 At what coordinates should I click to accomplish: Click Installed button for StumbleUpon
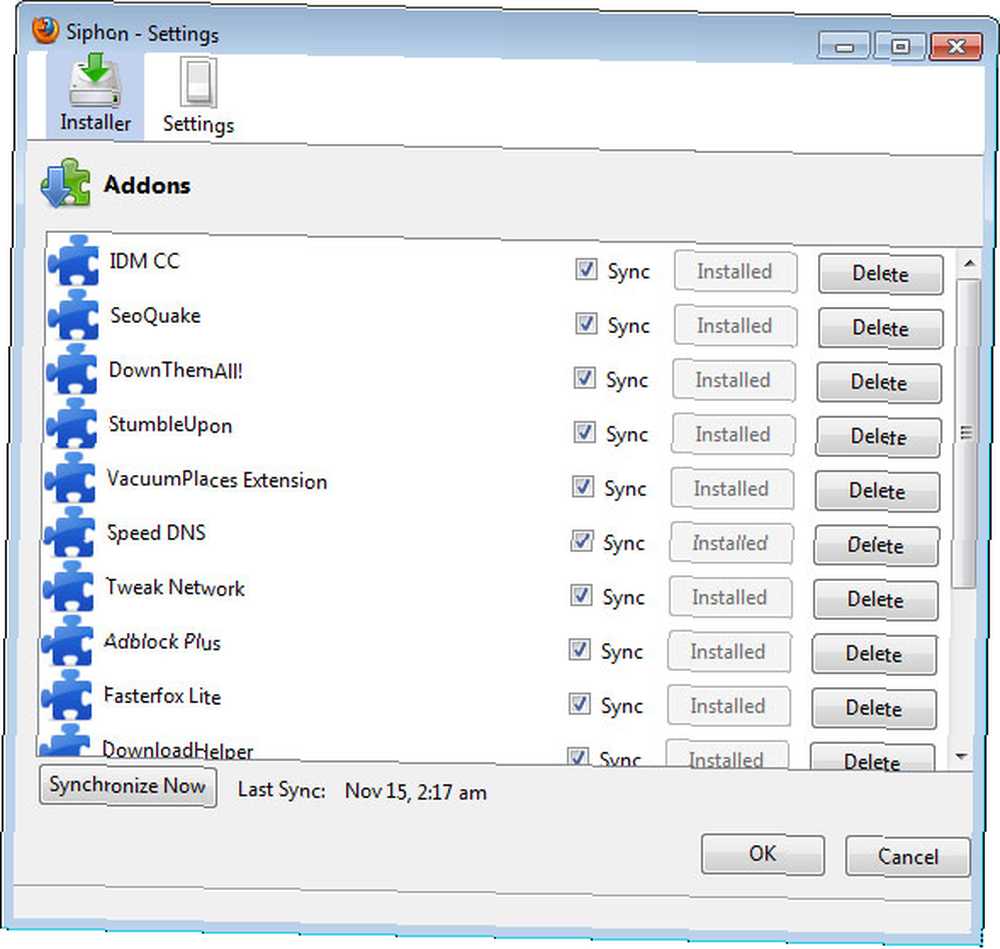[733, 435]
